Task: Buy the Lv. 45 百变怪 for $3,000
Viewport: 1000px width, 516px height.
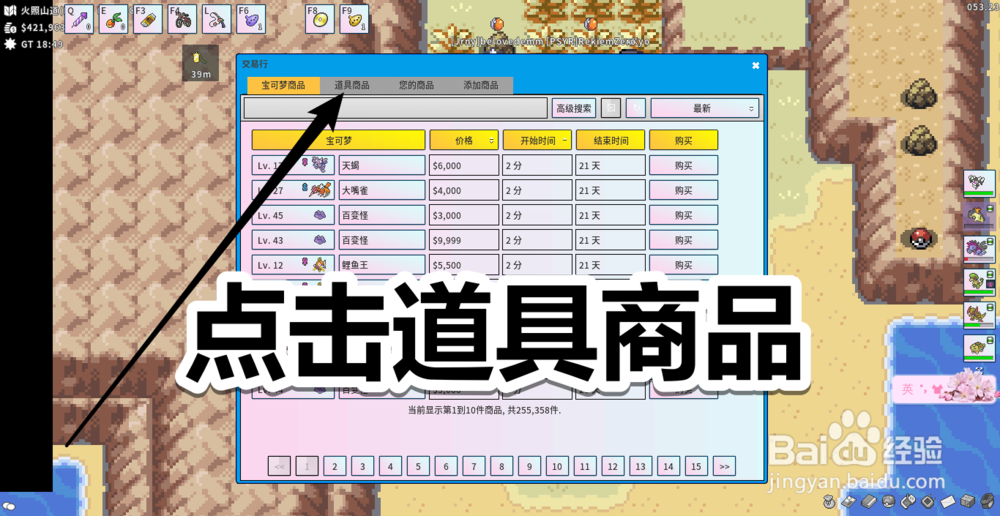Action: (684, 216)
